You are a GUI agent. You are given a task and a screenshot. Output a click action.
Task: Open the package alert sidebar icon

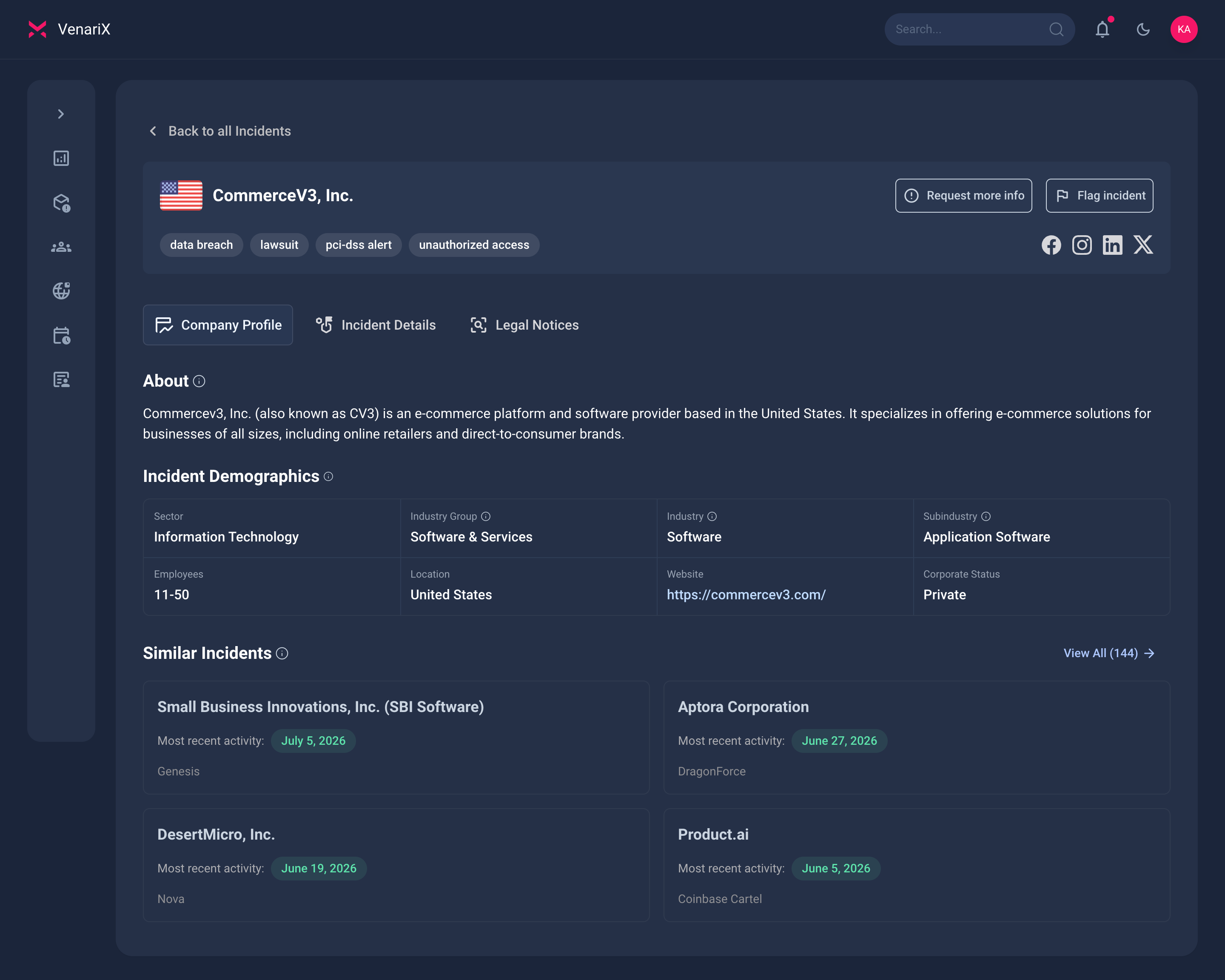61,203
